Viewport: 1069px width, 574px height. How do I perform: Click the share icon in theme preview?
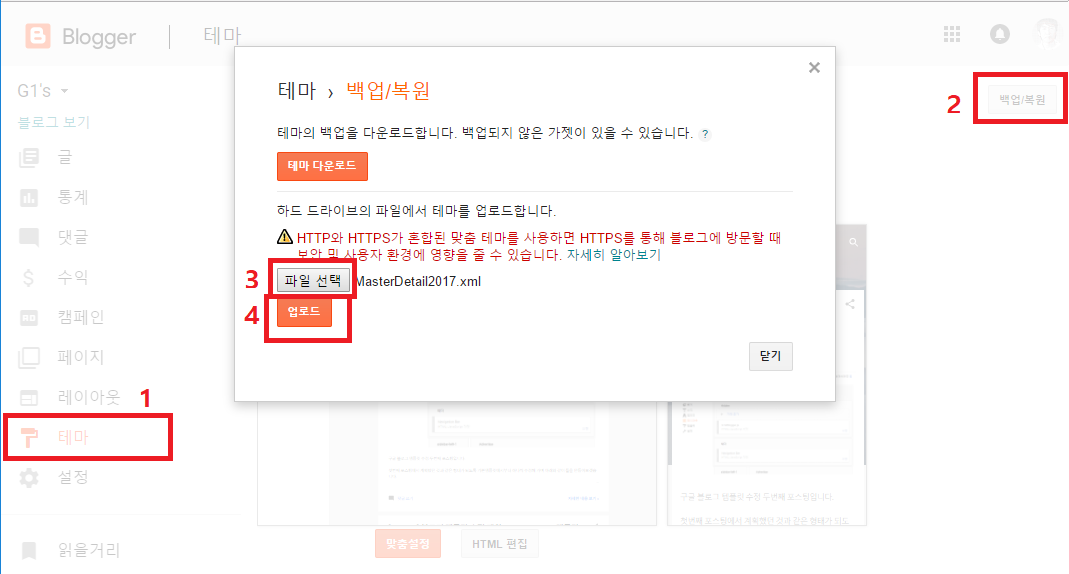(x=850, y=304)
